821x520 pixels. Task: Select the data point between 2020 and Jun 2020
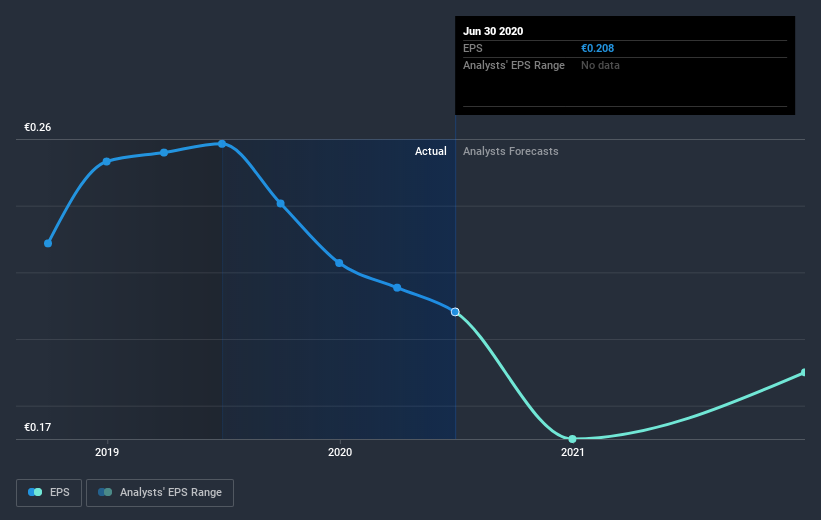pos(397,287)
